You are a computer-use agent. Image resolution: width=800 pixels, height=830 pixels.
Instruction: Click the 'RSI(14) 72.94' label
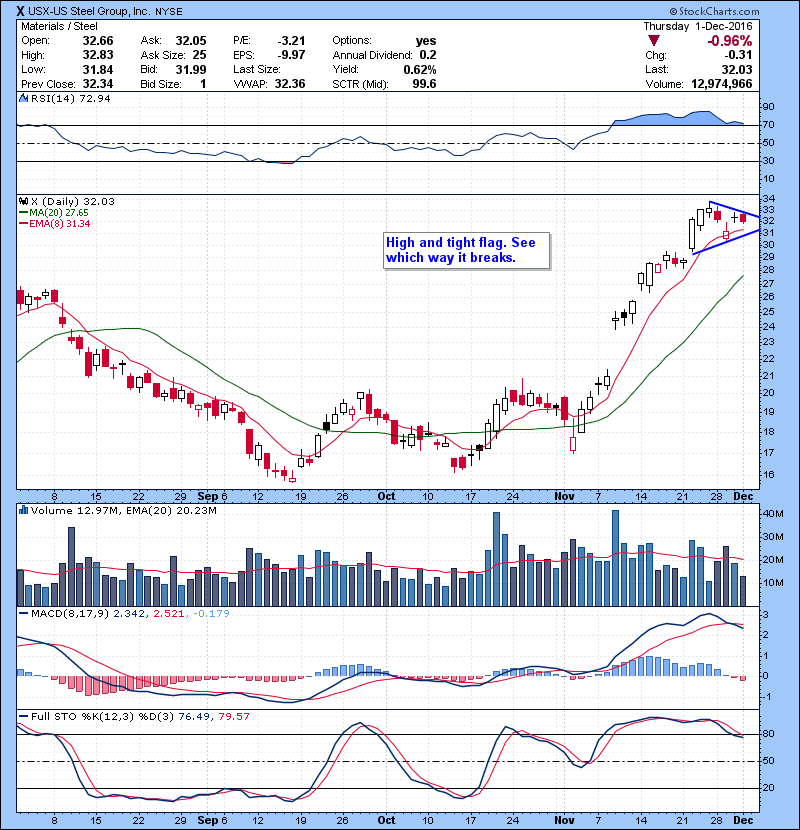click(70, 98)
